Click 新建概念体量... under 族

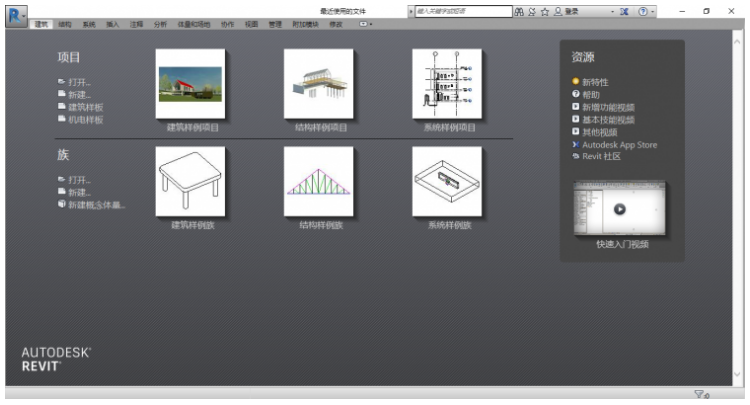[x=96, y=204]
